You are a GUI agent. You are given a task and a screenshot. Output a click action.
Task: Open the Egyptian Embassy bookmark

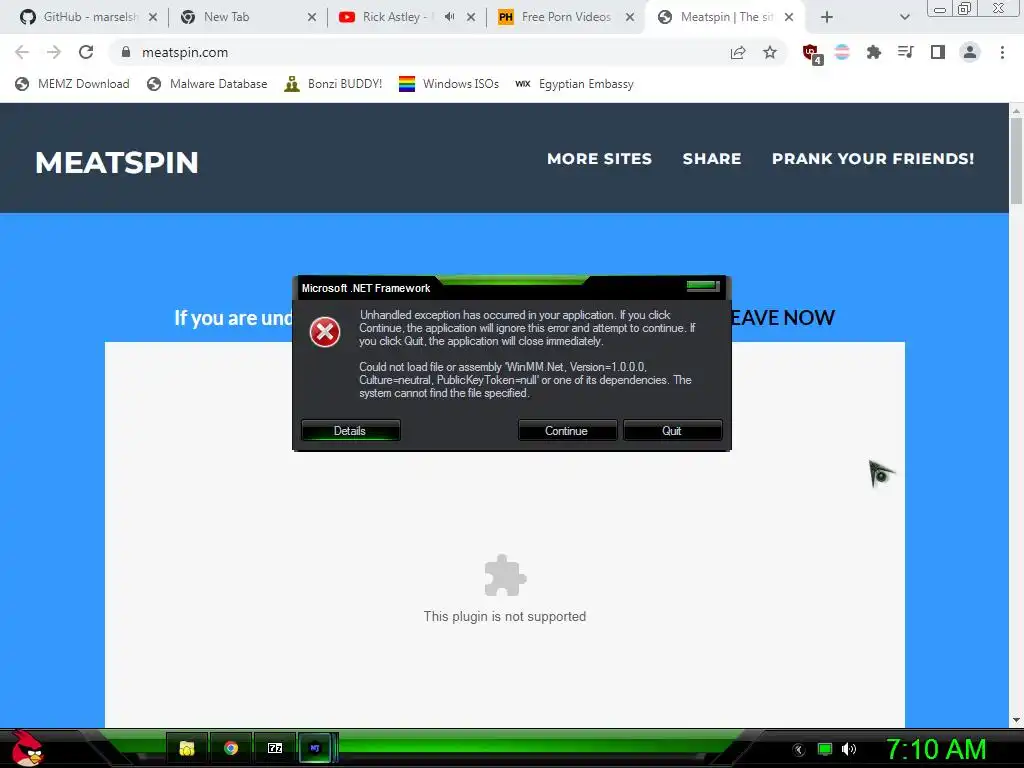tap(574, 84)
